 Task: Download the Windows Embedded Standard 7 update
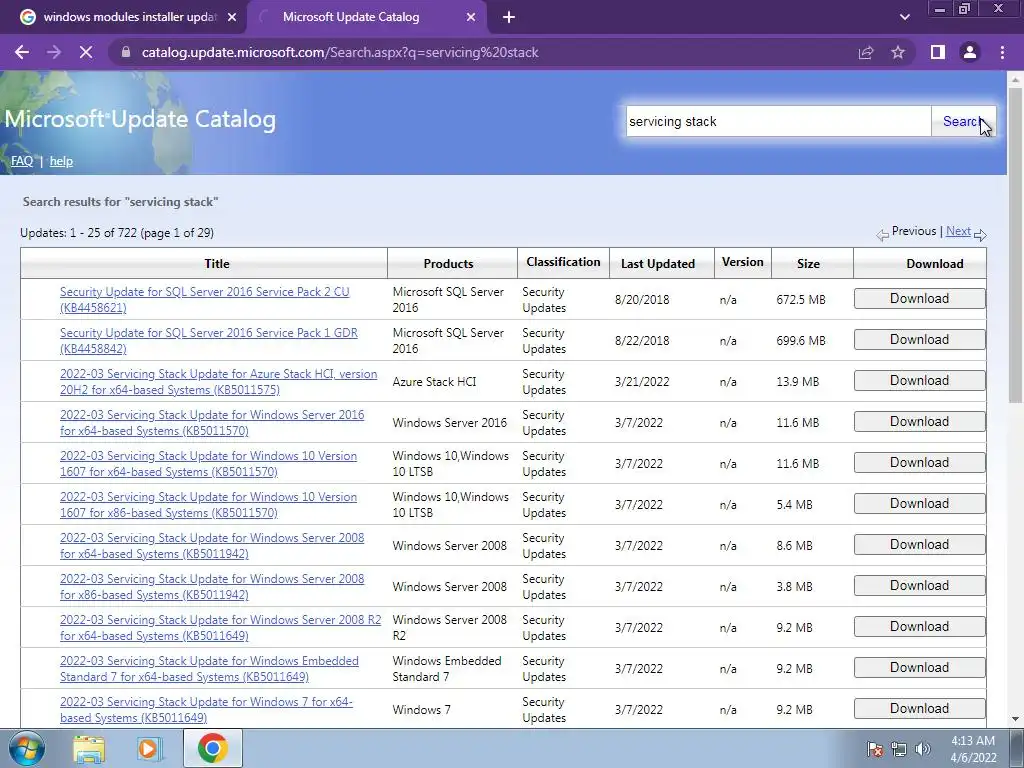pyautogui.click(x=920, y=668)
